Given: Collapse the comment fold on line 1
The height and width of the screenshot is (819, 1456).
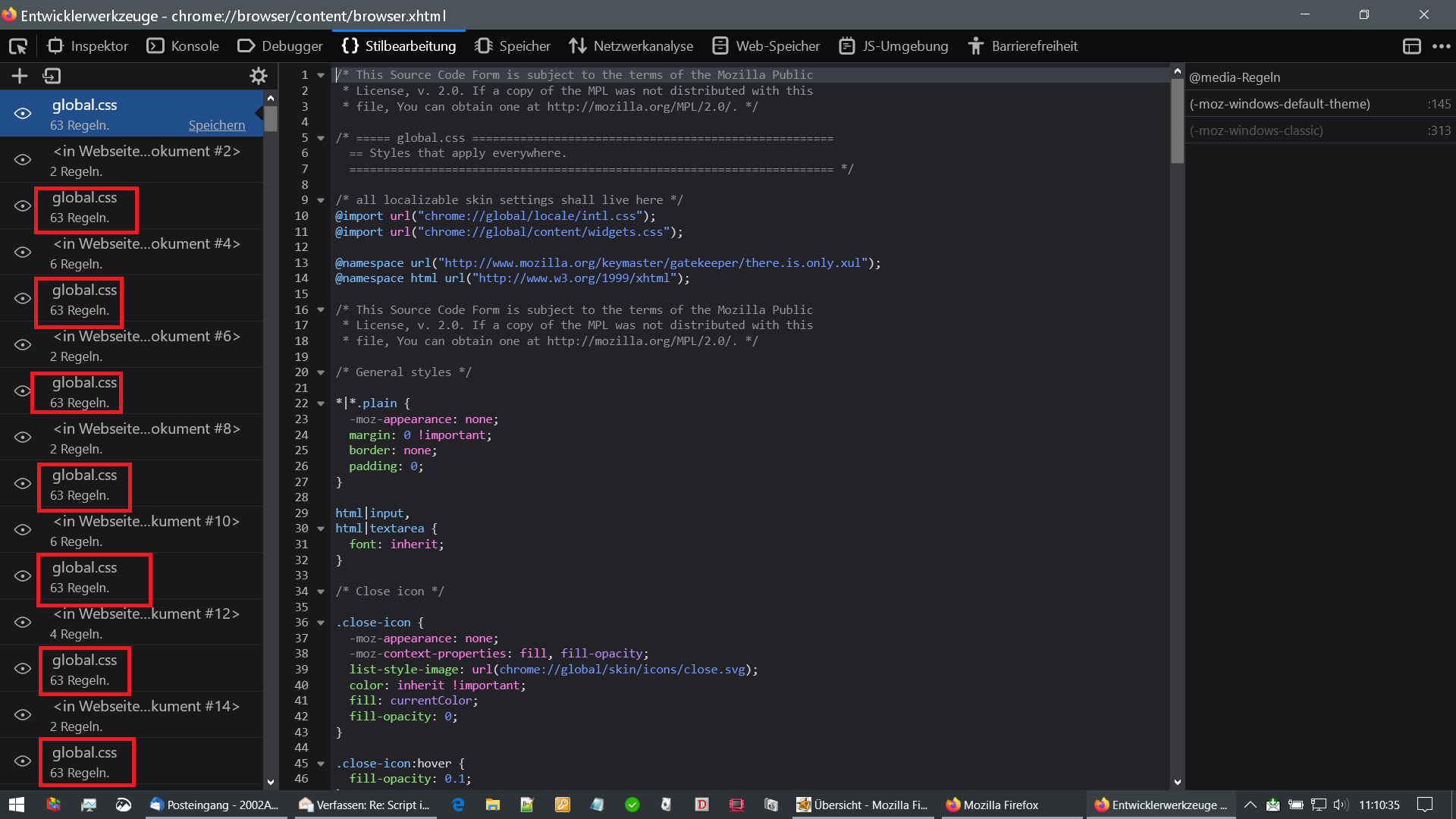Looking at the screenshot, I should pos(321,75).
